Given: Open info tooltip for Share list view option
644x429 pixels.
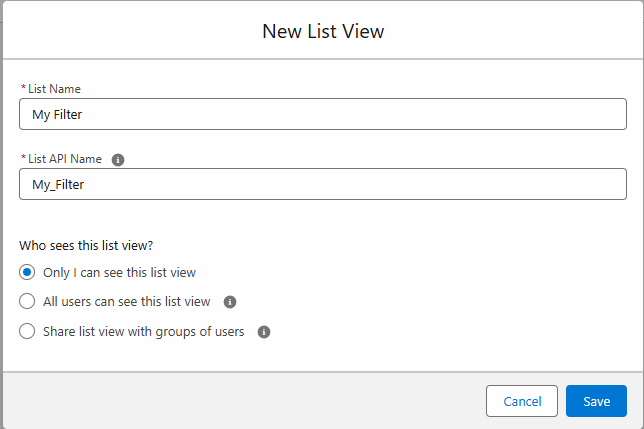Looking at the screenshot, I should tap(264, 332).
